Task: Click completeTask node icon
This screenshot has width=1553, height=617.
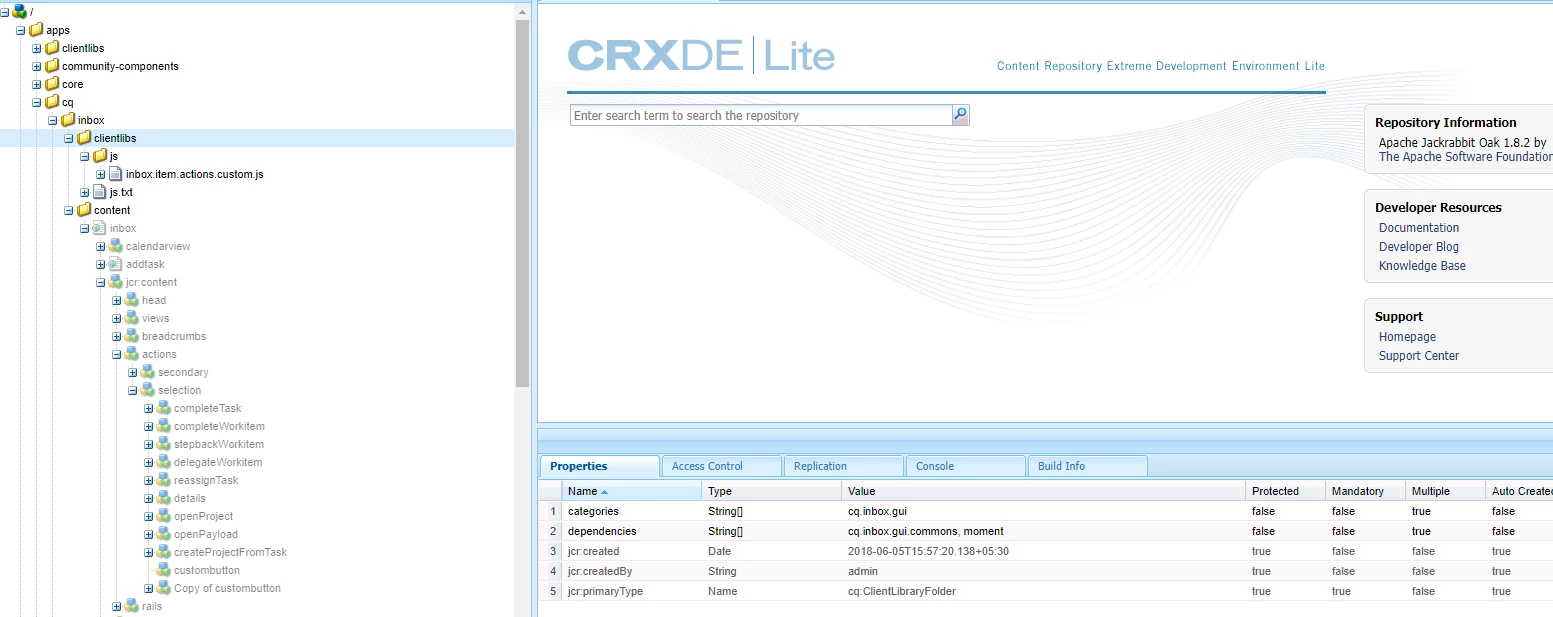Action: [x=164, y=408]
